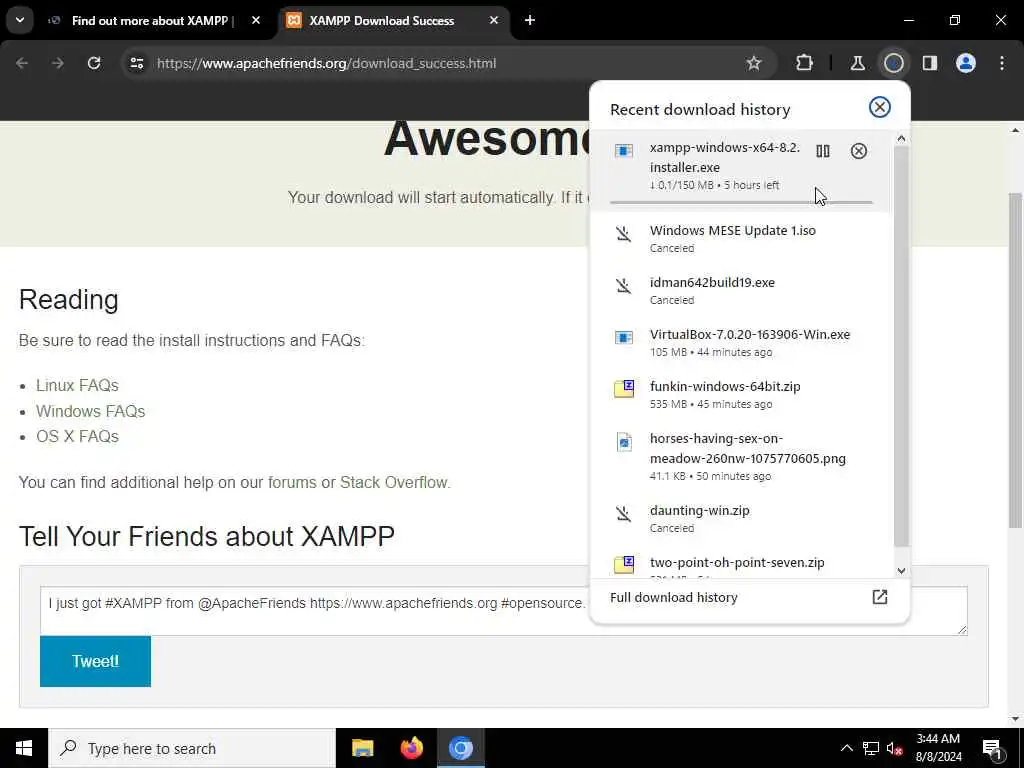Open File Explorer from the taskbar
Screen dimensions: 1024x768
pyautogui.click(x=362, y=748)
